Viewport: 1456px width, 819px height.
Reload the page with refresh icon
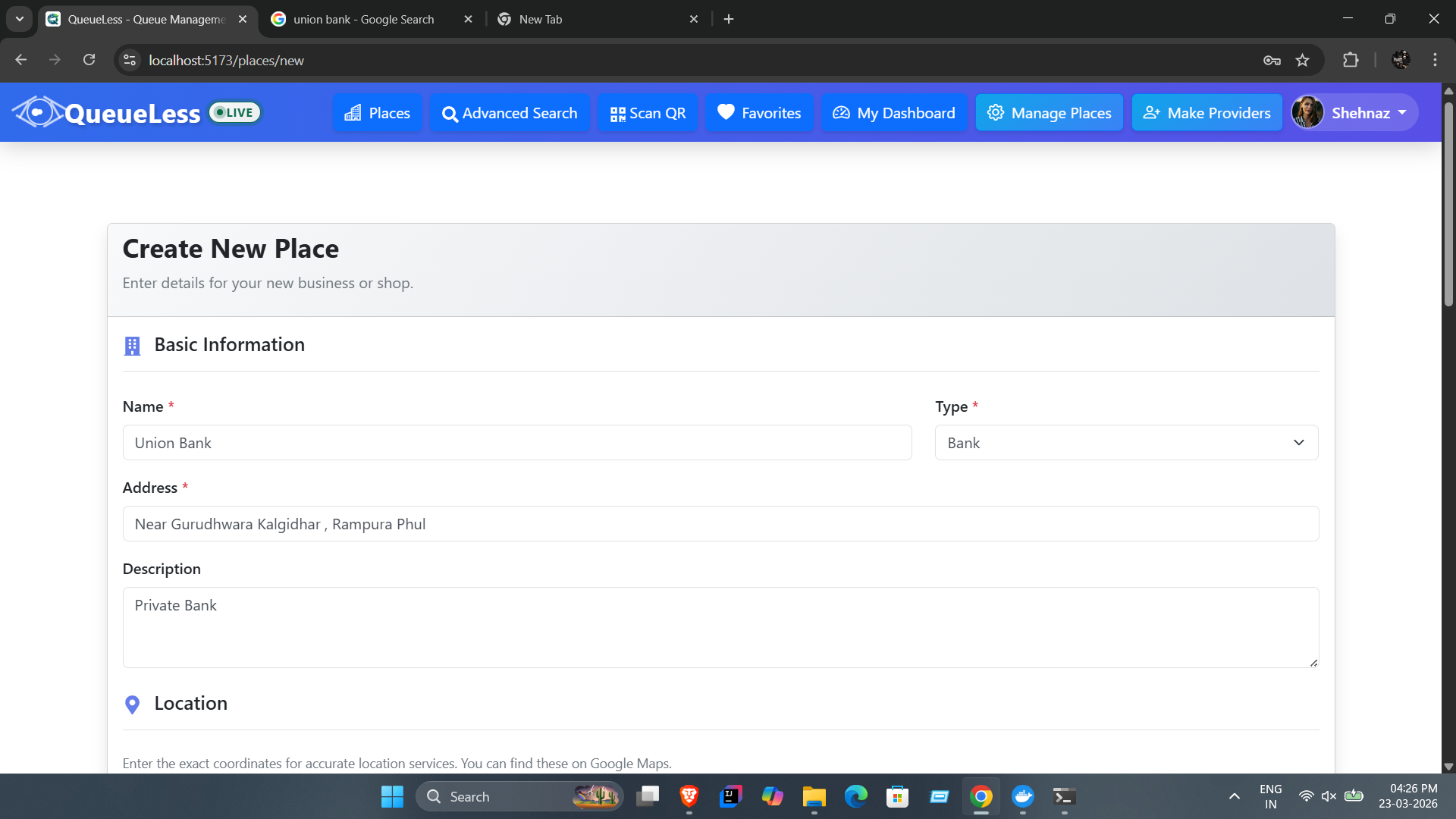pyautogui.click(x=89, y=60)
